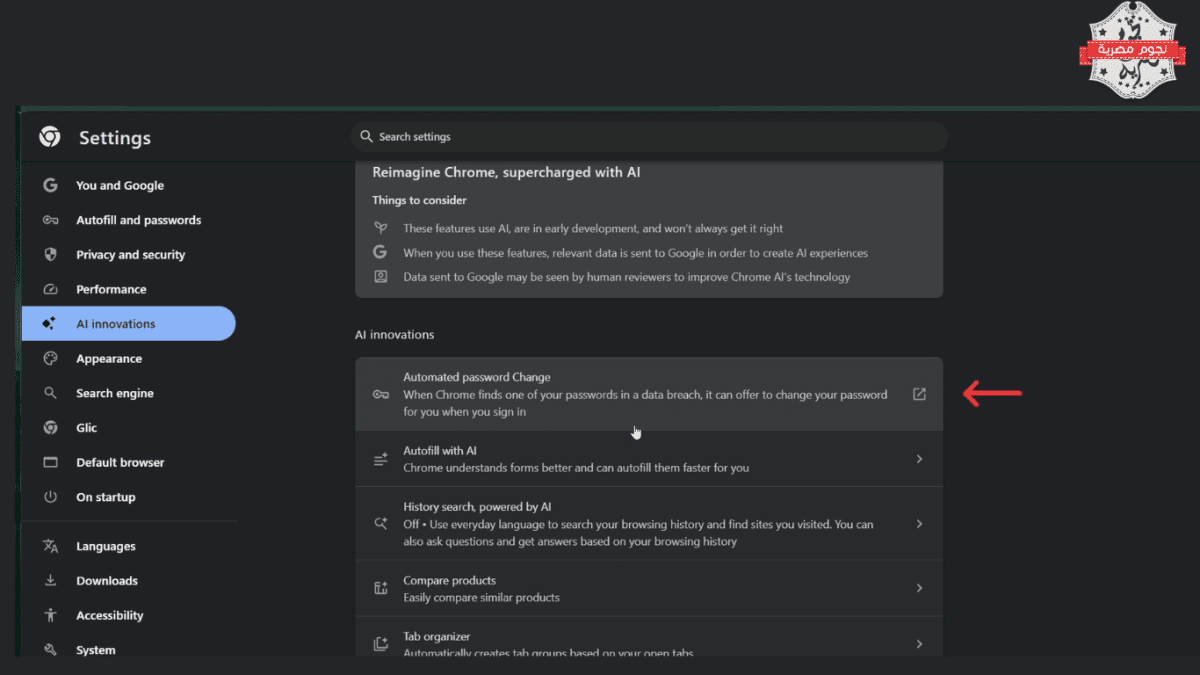The height and width of the screenshot is (675, 1200).
Task: Click the History search sparkle magnifier icon
Action: [380, 523]
